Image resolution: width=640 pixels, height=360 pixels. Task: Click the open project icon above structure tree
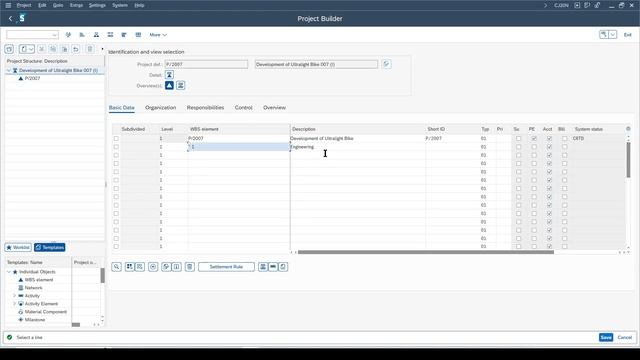9,49
